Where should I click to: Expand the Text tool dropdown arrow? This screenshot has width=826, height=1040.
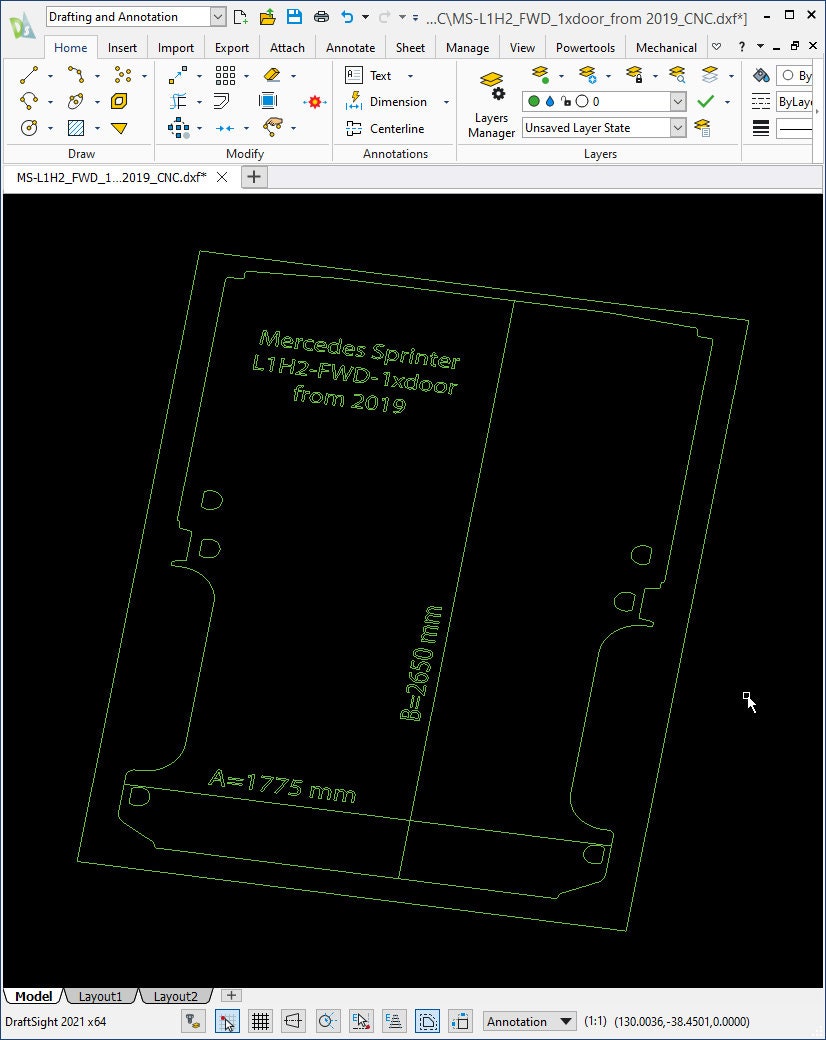(410, 76)
